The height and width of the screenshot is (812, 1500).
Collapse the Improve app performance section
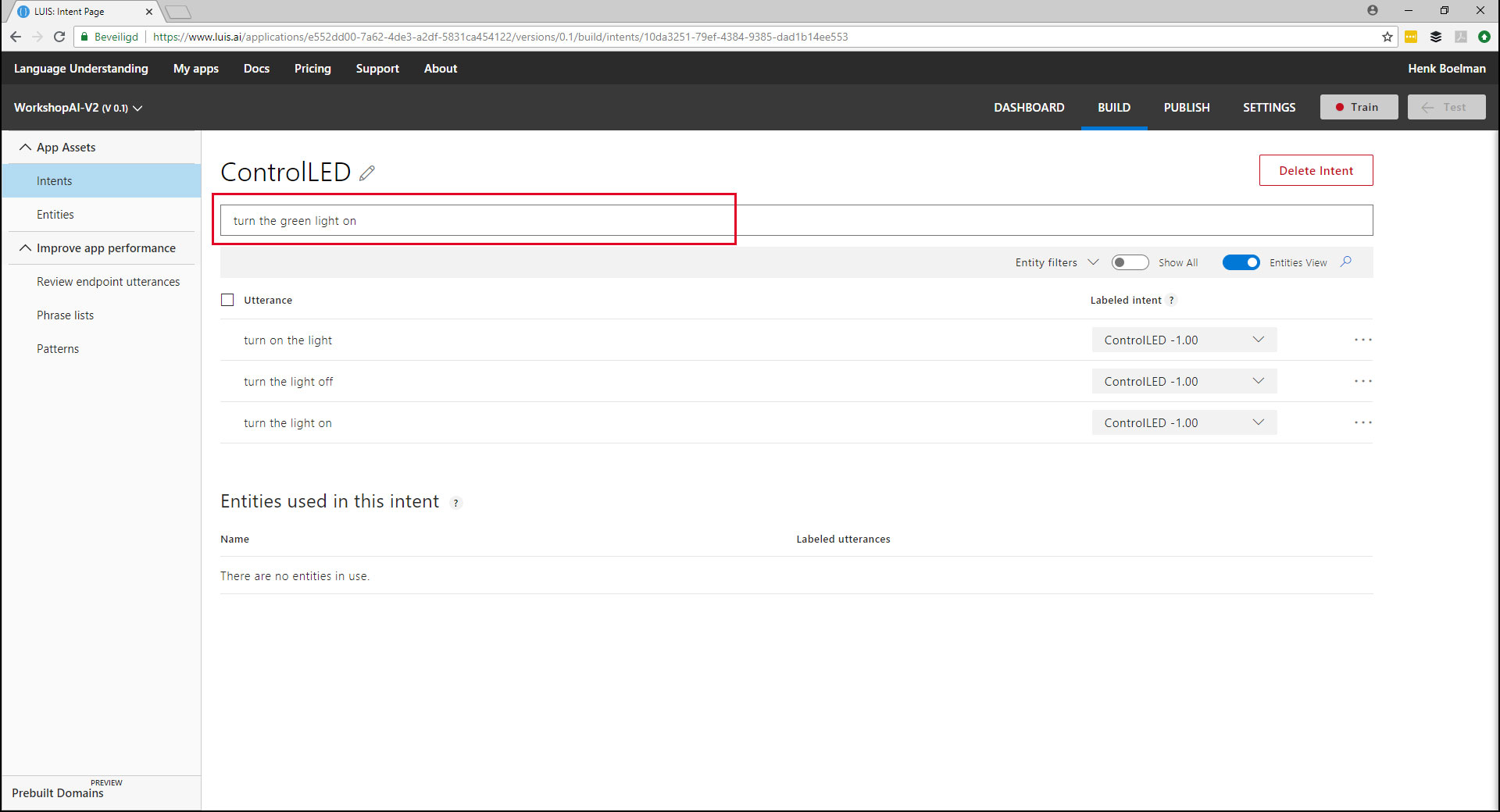coord(26,248)
